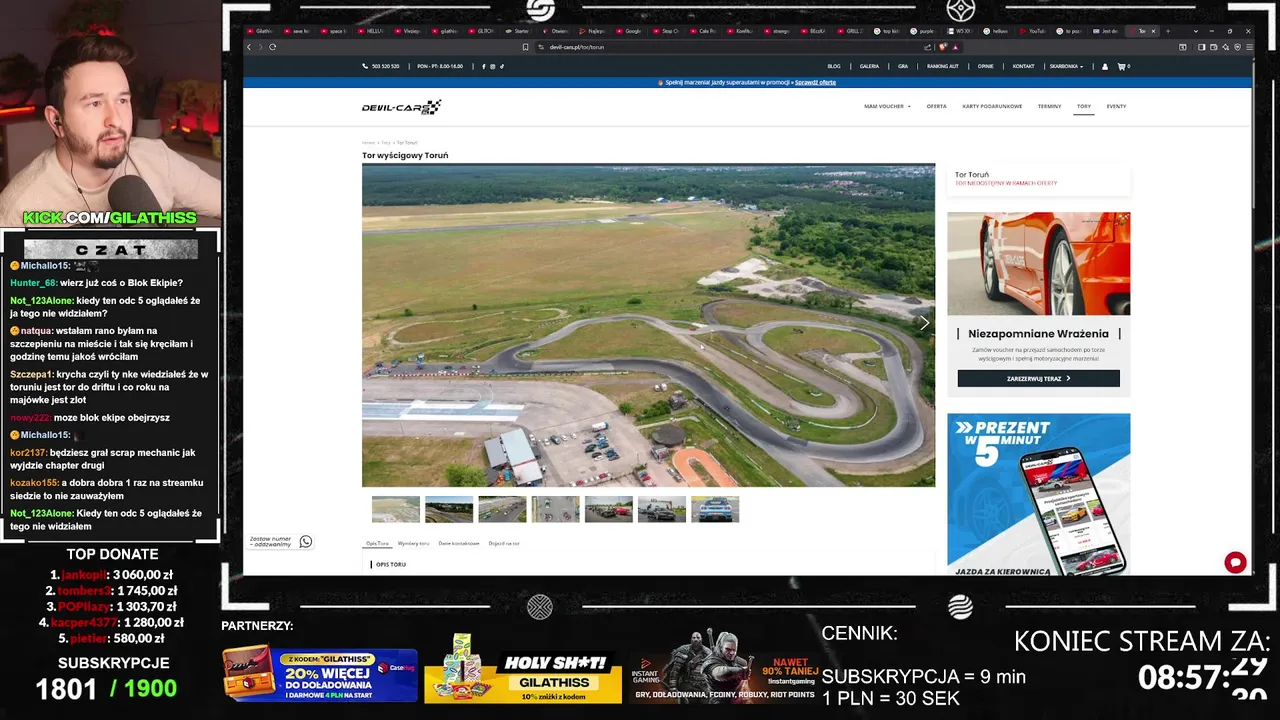Expand the MAM VOUCHER menu

887,106
